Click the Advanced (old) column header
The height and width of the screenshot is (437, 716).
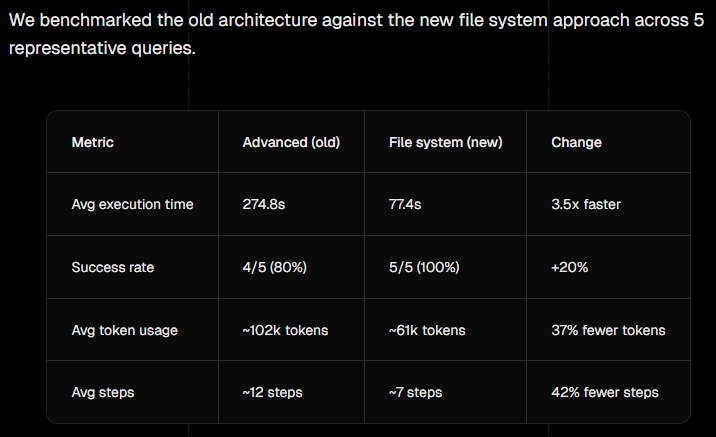tap(291, 142)
